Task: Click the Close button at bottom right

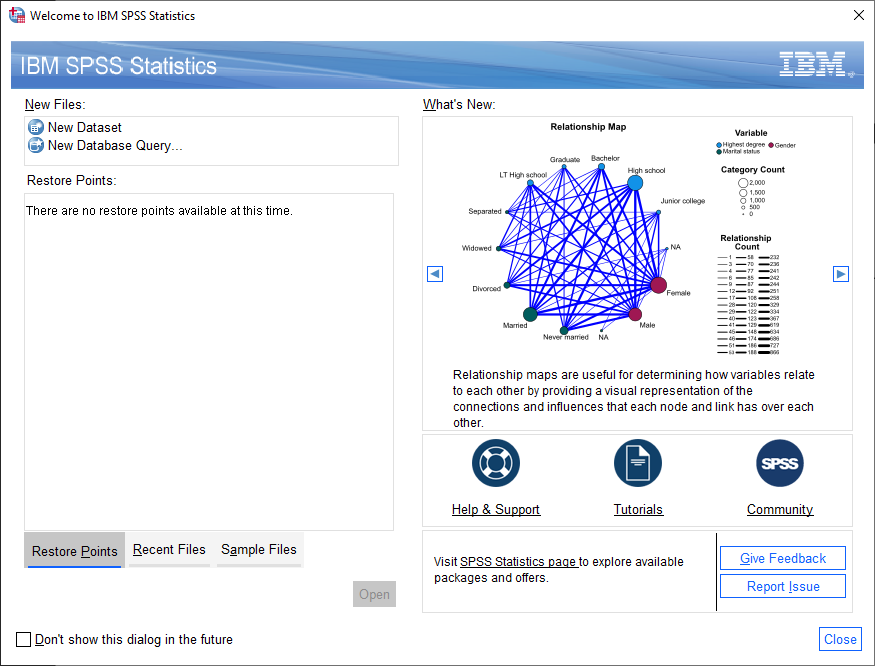Action: point(840,639)
